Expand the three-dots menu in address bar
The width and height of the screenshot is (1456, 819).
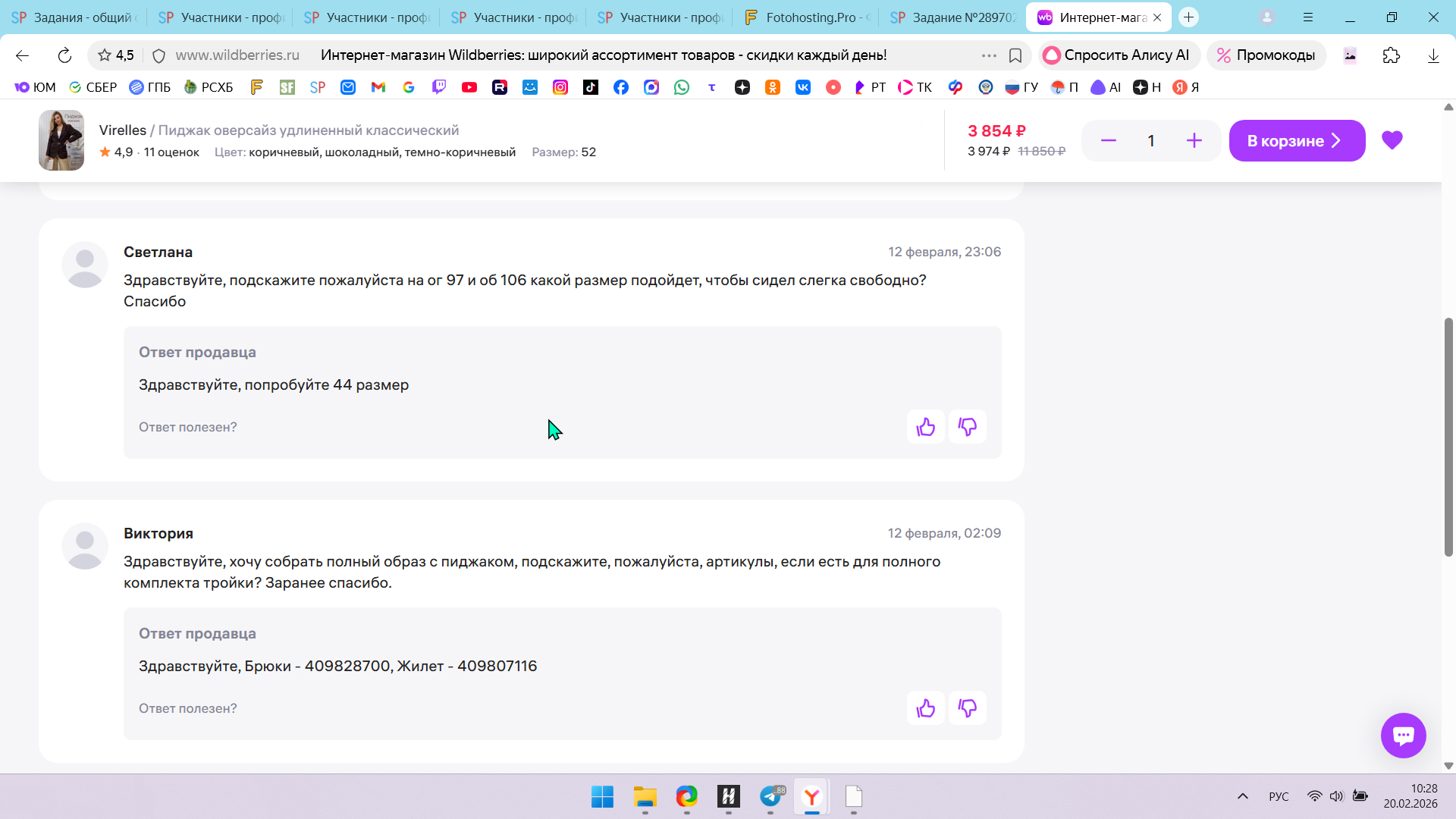click(989, 55)
